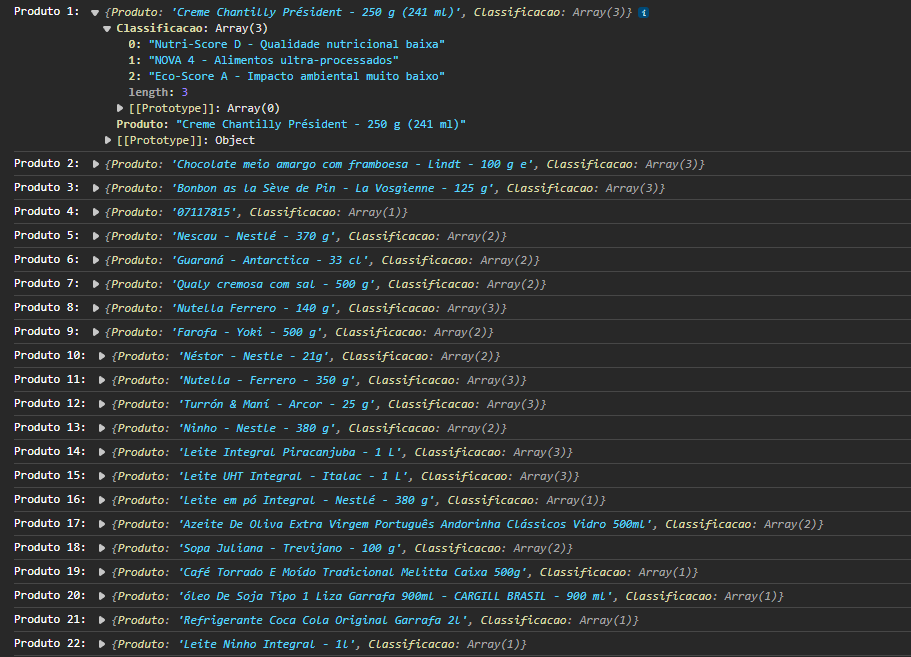Click the 'Produto 1:' log label

click(x=46, y=12)
